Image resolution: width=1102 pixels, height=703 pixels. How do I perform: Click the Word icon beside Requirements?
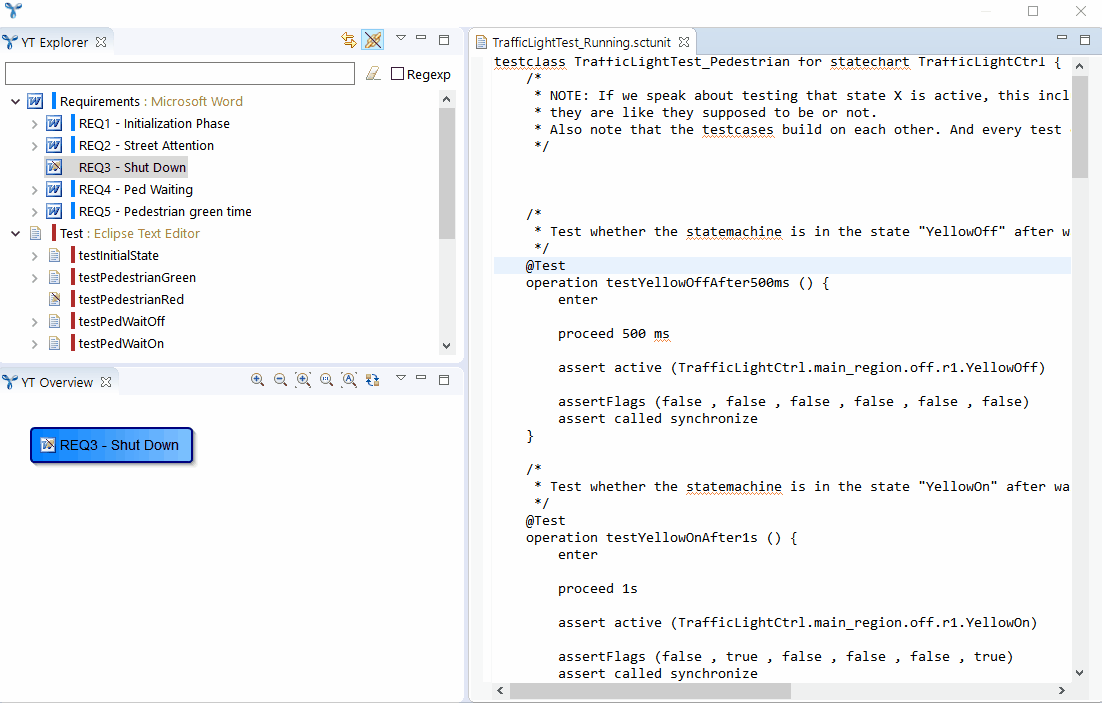tap(35, 101)
